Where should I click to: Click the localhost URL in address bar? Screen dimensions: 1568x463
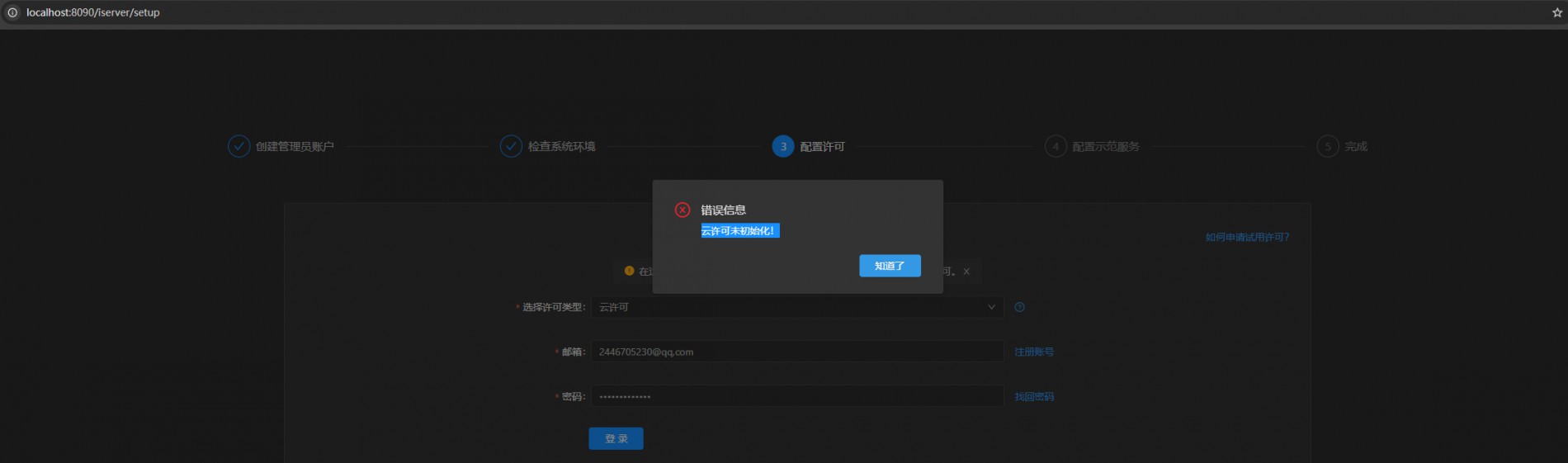click(x=93, y=12)
